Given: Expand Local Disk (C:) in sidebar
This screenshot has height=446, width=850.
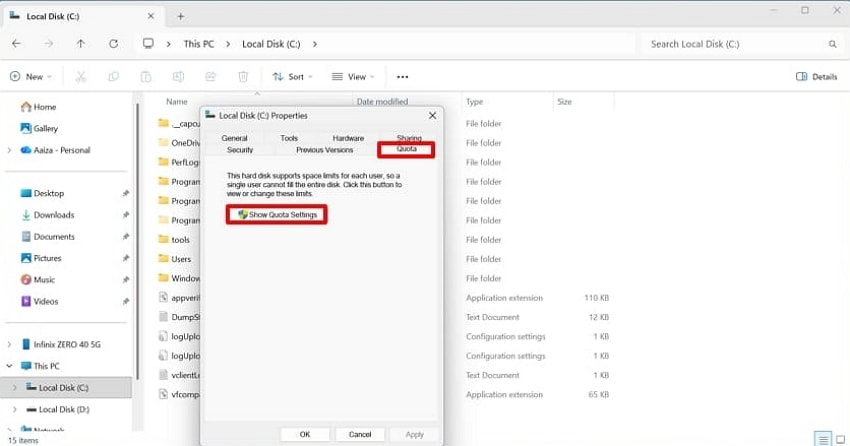Looking at the screenshot, I should click(x=15, y=388).
